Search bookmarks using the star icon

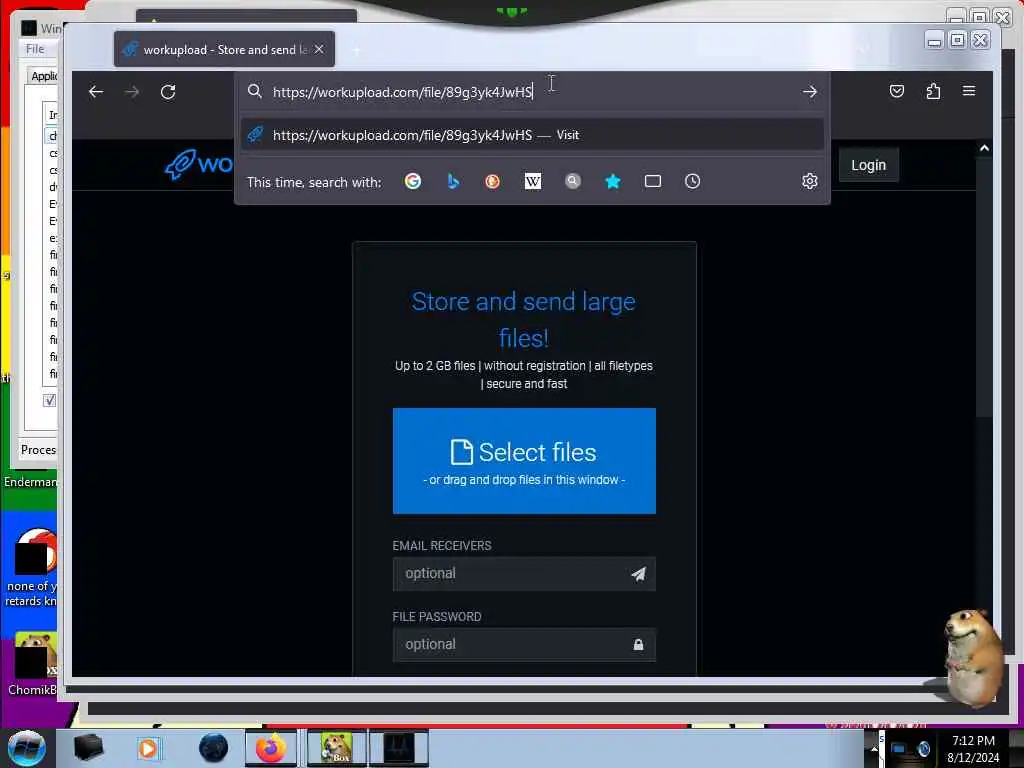pyautogui.click(x=613, y=182)
